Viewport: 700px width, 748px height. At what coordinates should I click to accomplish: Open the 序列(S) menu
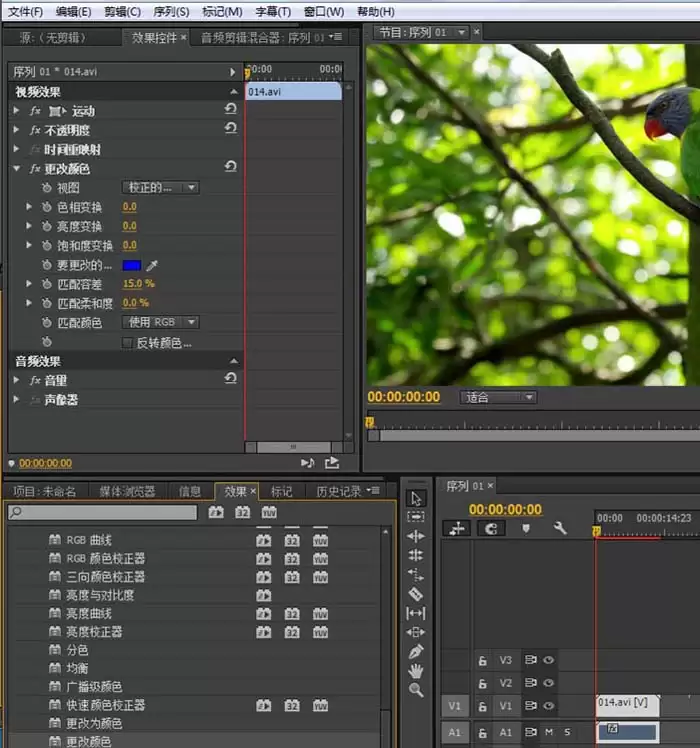point(169,12)
